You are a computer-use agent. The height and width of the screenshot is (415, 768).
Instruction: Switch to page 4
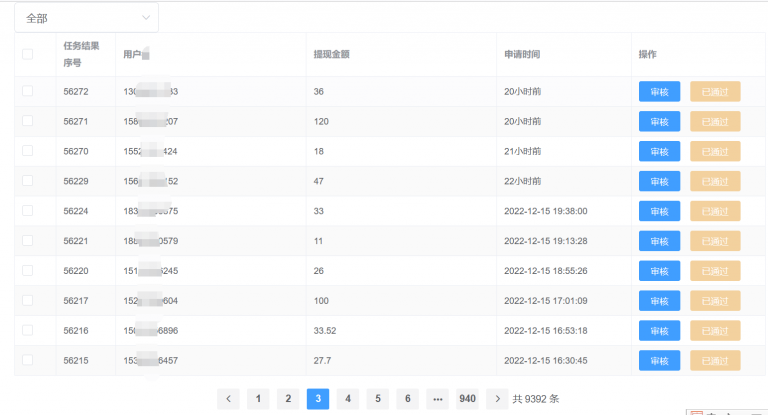pyautogui.click(x=348, y=398)
